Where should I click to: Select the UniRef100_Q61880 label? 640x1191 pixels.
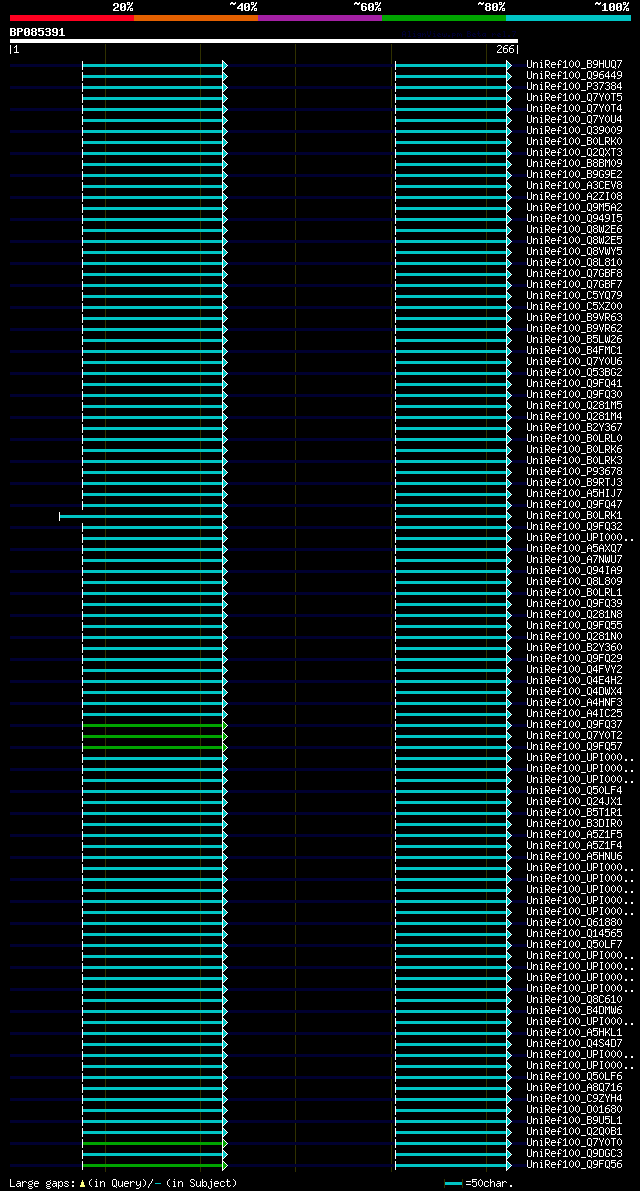574,923
